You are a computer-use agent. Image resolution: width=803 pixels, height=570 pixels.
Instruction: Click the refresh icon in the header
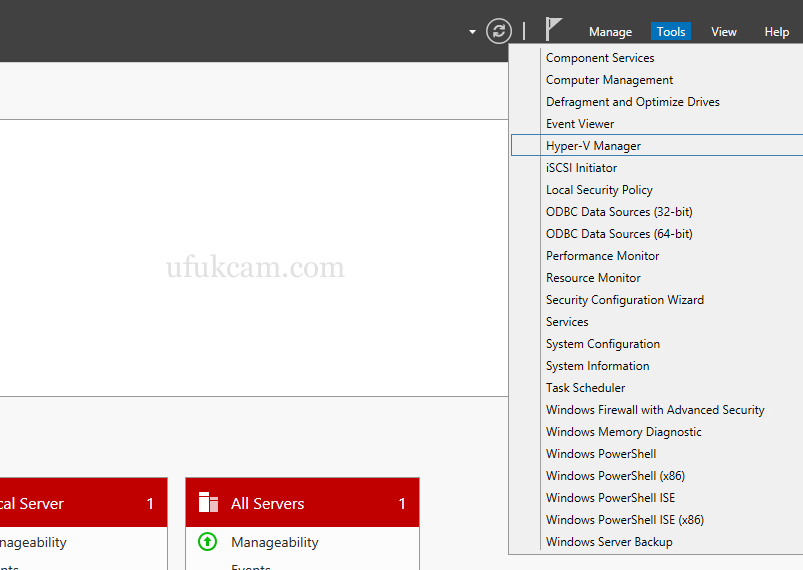498,31
